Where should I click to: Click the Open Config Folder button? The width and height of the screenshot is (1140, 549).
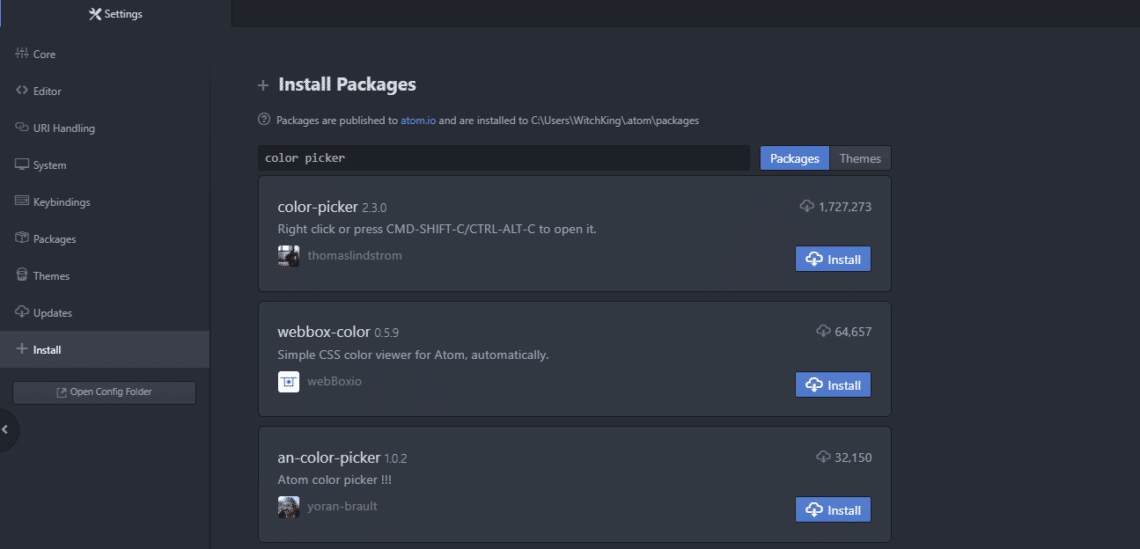click(x=104, y=393)
